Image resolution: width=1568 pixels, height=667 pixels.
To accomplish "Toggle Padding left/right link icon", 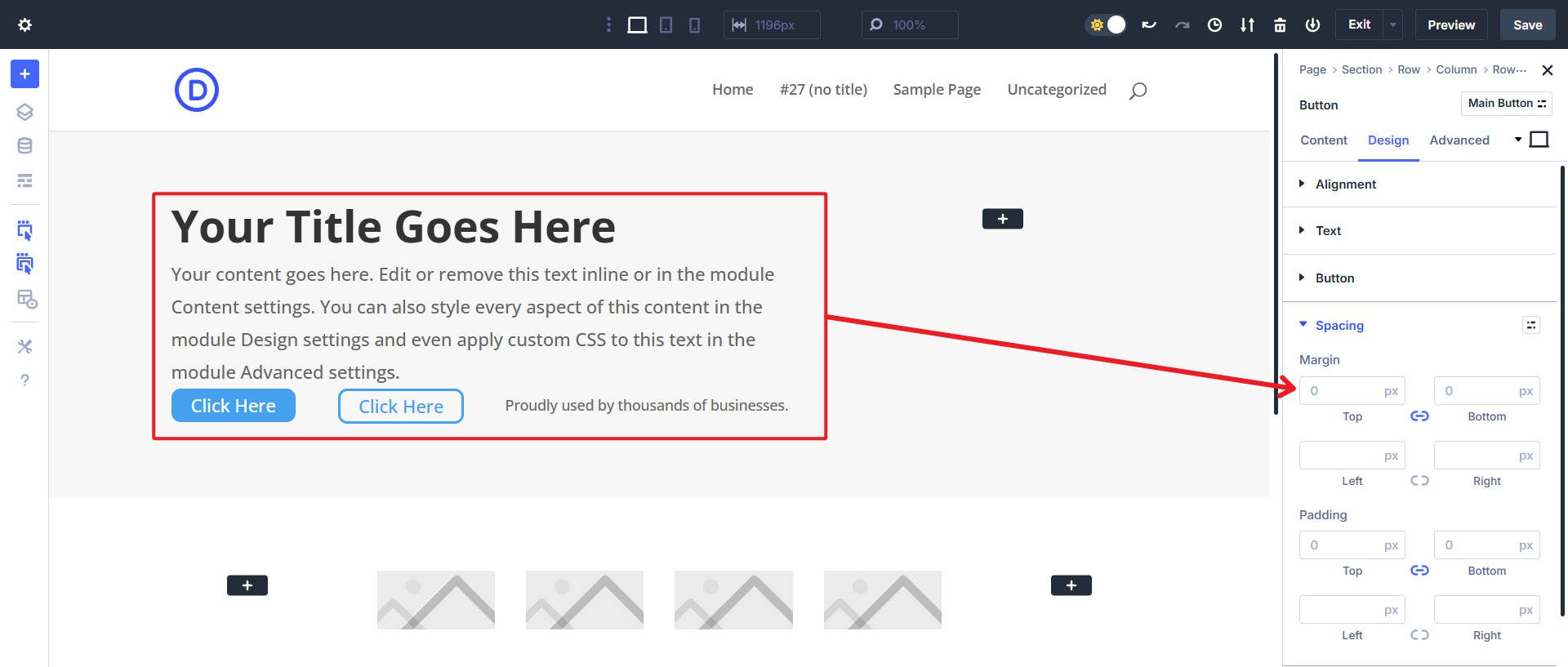I will point(1419,635).
